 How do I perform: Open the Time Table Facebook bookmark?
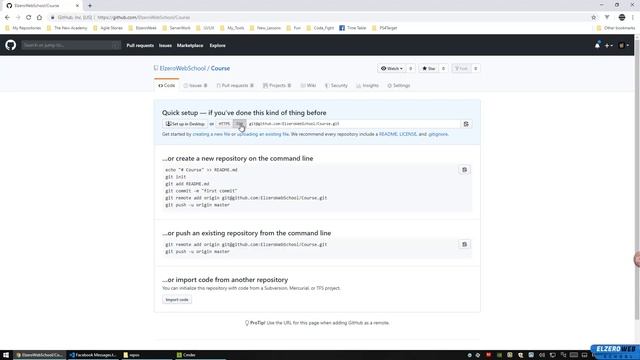(x=353, y=28)
